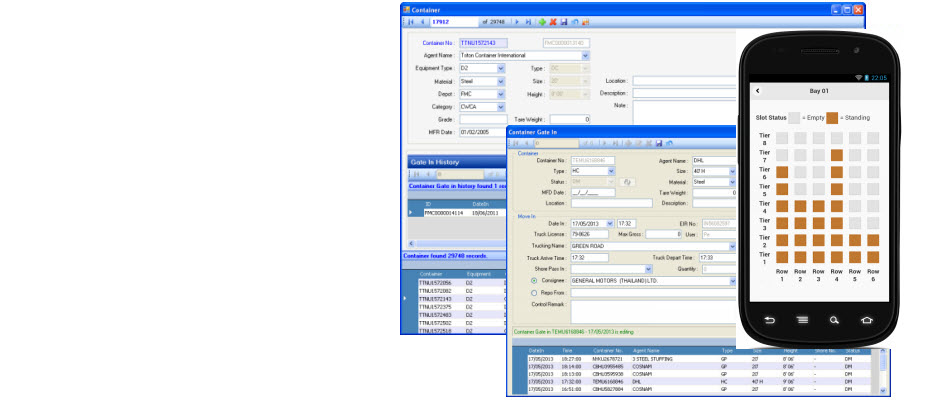Click rightmost icon in Container toolbar
Image resolution: width=948 pixels, height=403 pixels.
(x=585, y=22)
